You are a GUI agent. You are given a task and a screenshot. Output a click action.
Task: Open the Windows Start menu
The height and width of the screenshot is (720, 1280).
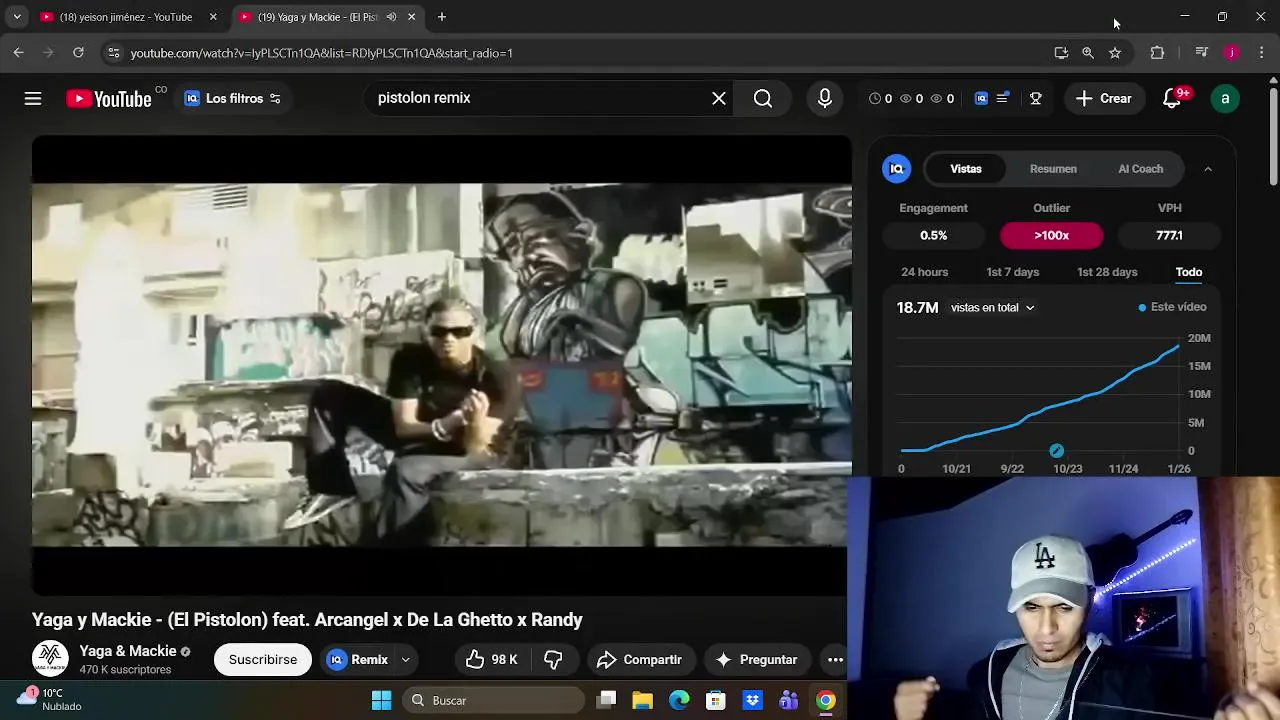[x=381, y=700]
